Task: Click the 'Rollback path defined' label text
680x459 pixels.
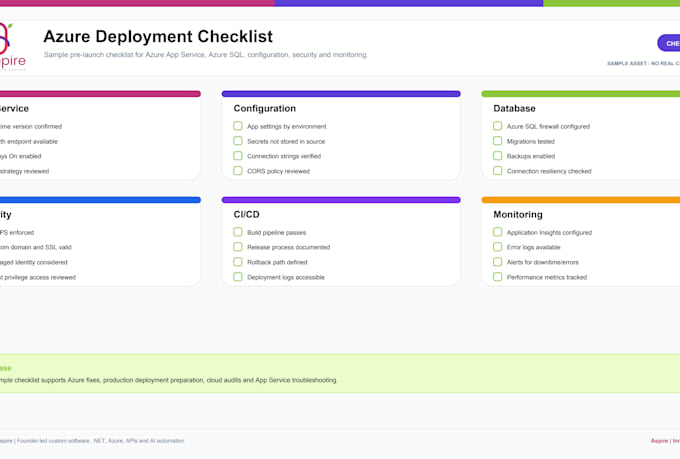Action: (277, 262)
